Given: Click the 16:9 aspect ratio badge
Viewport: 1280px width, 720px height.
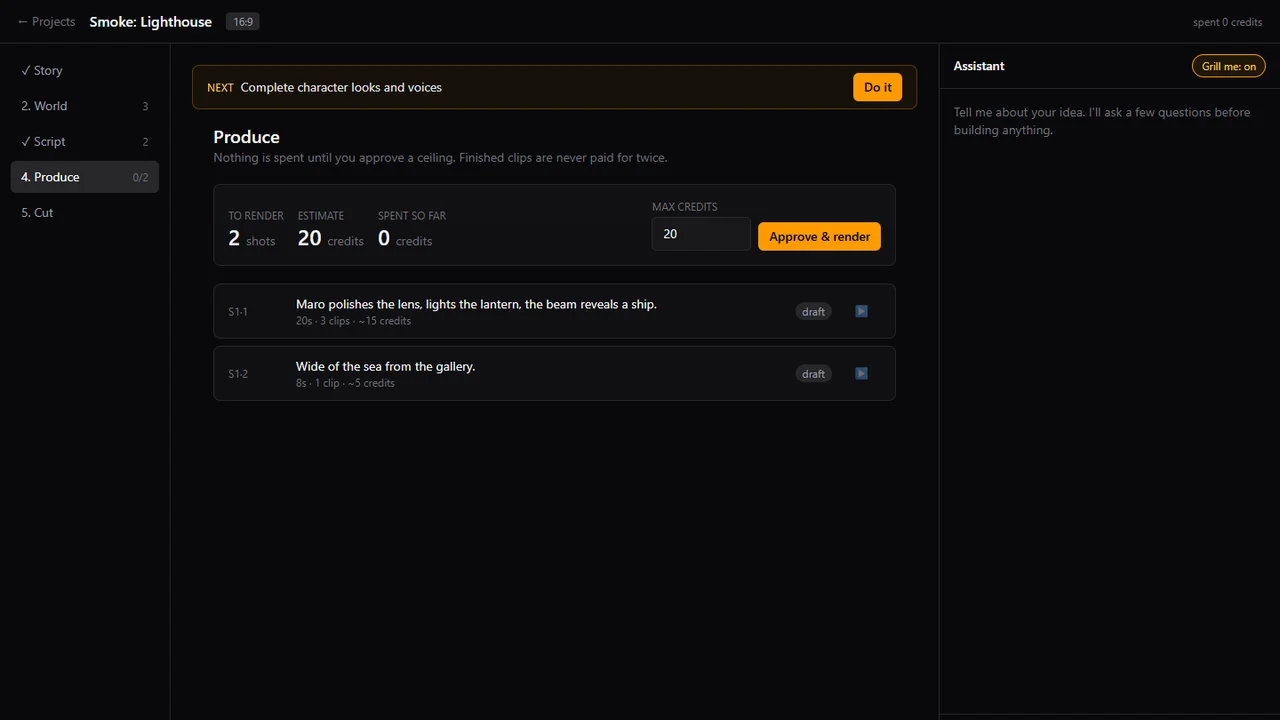Looking at the screenshot, I should click(x=242, y=21).
